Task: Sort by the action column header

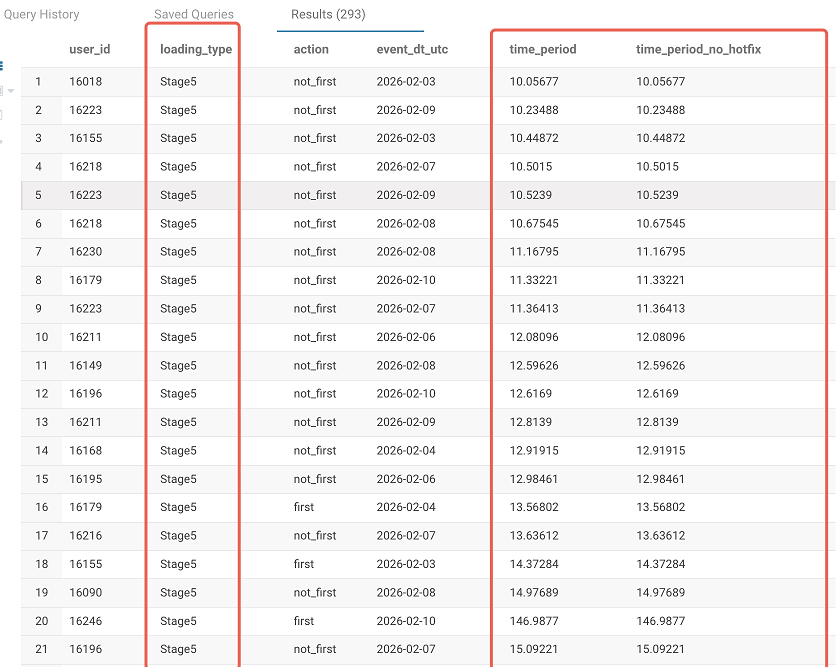Action: (x=311, y=49)
